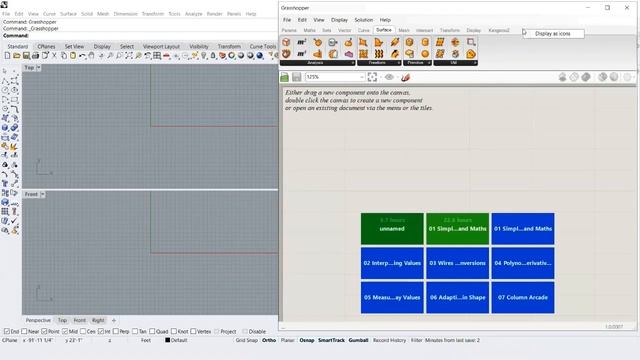Screen dimensions: 640x360
Task: Expand the Util group panel in Grasshopper
Action: (475, 63)
